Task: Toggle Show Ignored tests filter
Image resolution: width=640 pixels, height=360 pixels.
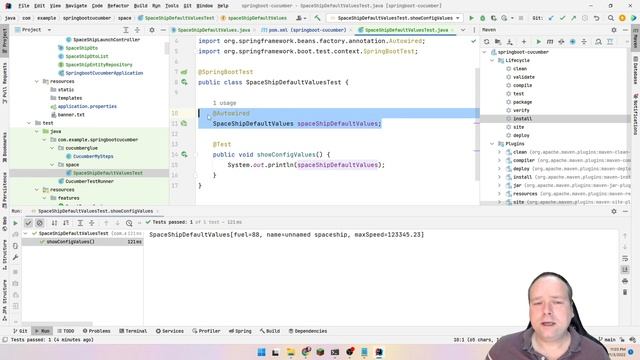Action: 40,223
